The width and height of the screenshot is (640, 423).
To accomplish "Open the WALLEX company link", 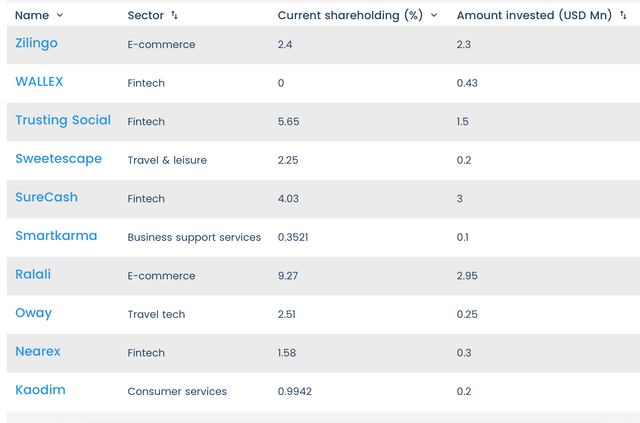I will 39,81.
